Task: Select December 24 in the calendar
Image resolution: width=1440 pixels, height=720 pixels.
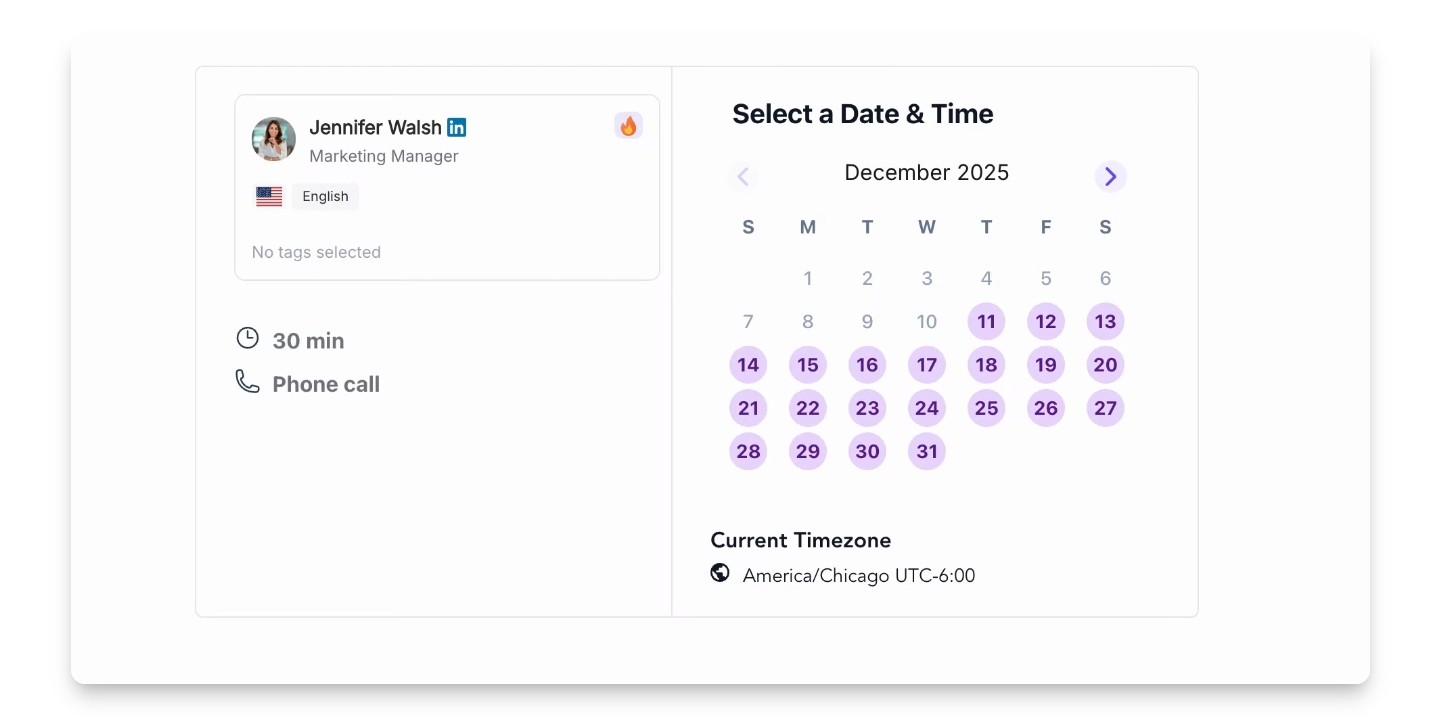Action: (927, 408)
